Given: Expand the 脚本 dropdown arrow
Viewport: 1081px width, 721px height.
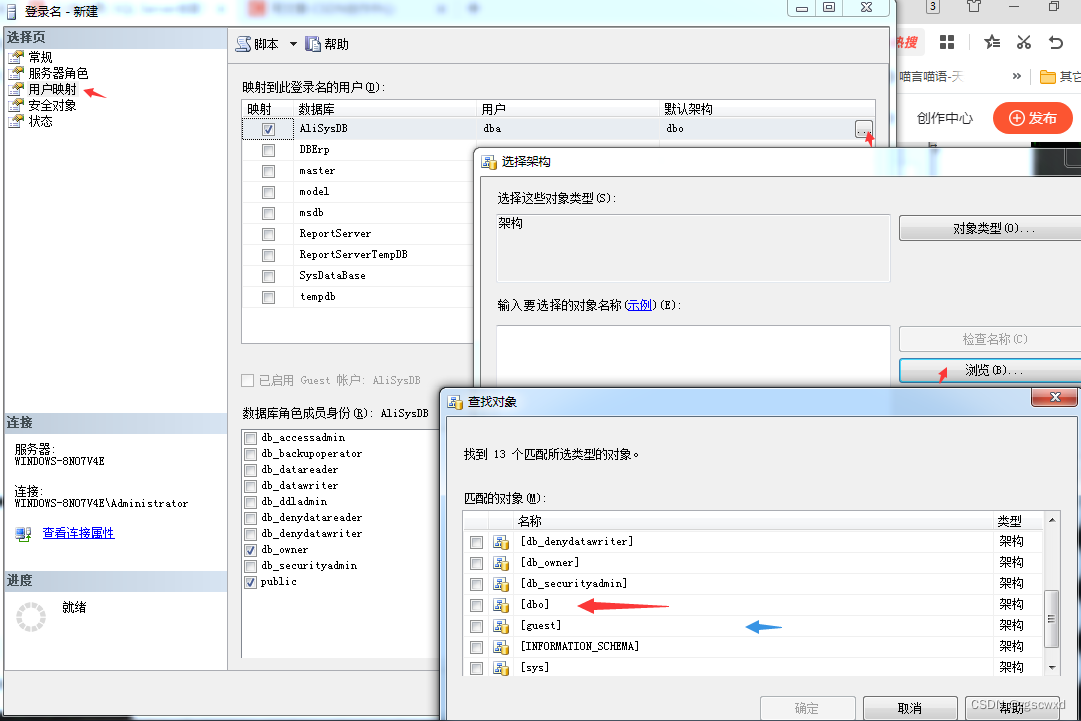Looking at the screenshot, I should (293, 44).
